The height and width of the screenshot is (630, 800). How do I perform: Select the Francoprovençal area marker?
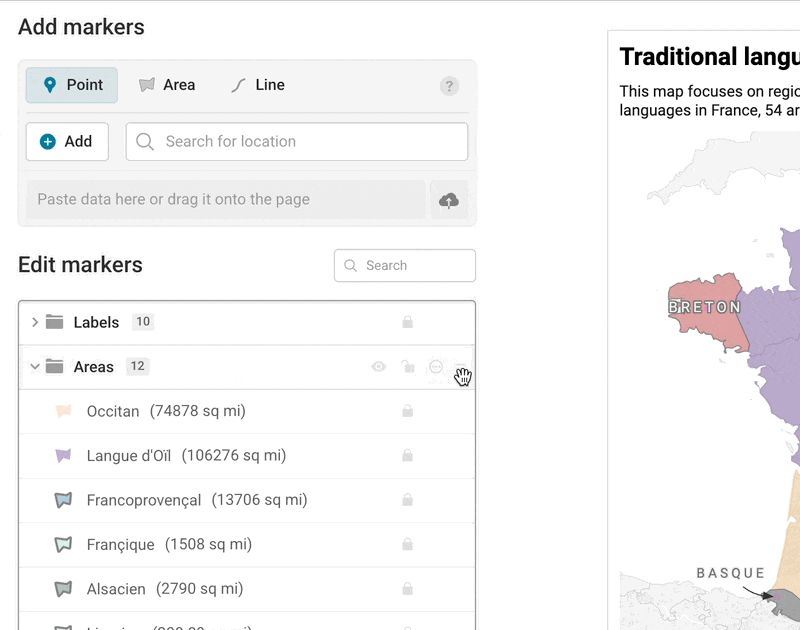coord(247,500)
